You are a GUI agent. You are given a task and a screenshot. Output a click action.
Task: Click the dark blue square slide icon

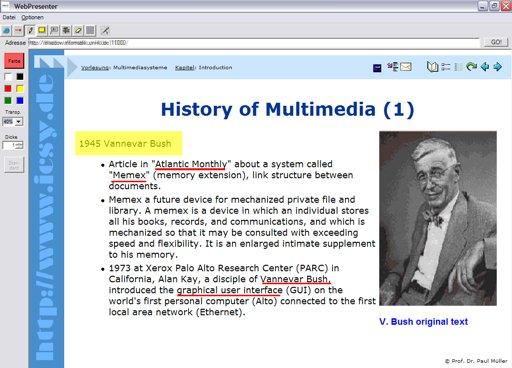pos(377,68)
